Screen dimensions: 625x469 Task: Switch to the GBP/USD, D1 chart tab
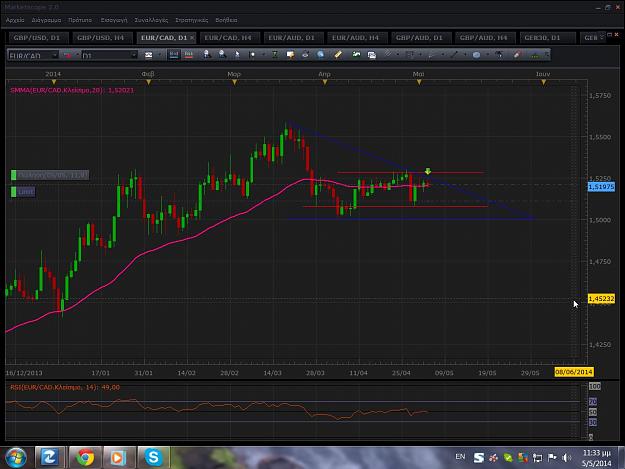coord(37,37)
